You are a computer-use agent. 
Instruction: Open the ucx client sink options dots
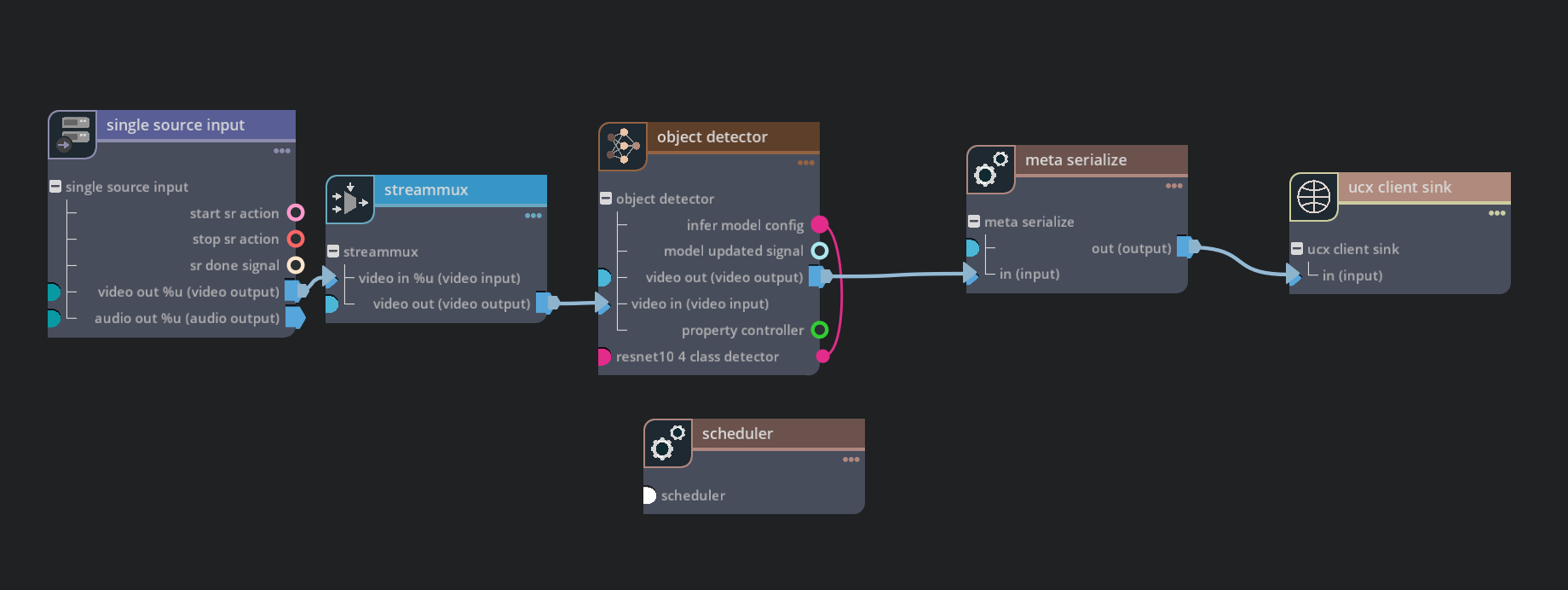(1497, 213)
